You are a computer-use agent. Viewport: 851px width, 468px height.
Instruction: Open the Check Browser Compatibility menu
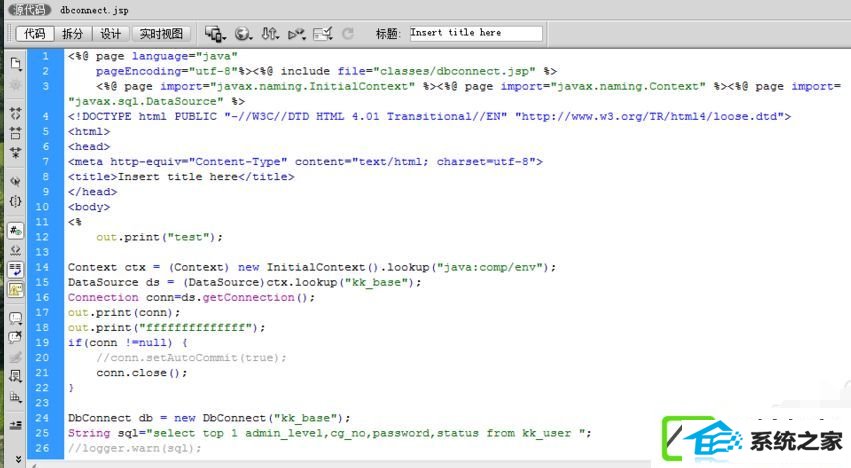click(x=322, y=34)
